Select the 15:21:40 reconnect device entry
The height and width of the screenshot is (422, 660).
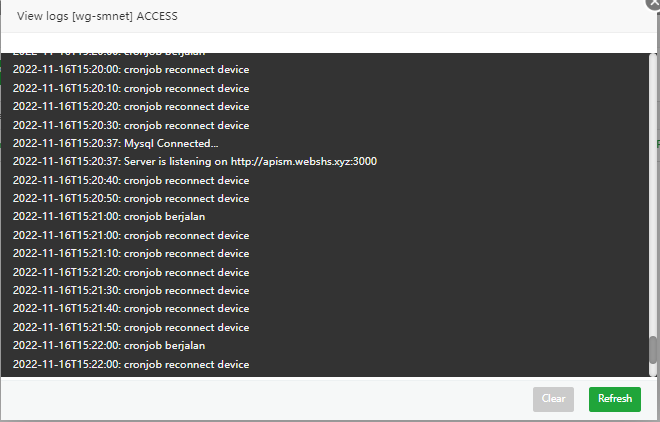130,308
